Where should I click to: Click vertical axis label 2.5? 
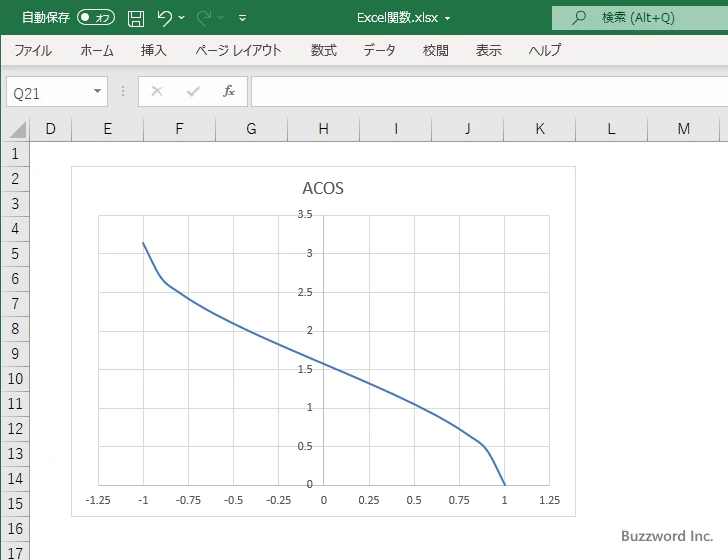pyautogui.click(x=305, y=292)
